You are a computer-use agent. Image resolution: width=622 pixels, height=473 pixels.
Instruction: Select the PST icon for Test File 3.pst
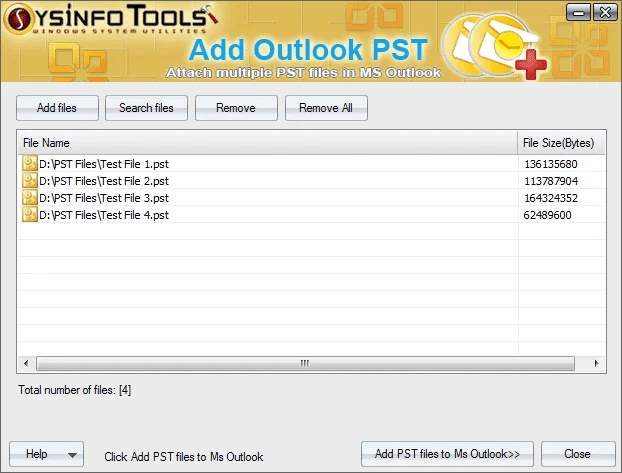click(30, 198)
